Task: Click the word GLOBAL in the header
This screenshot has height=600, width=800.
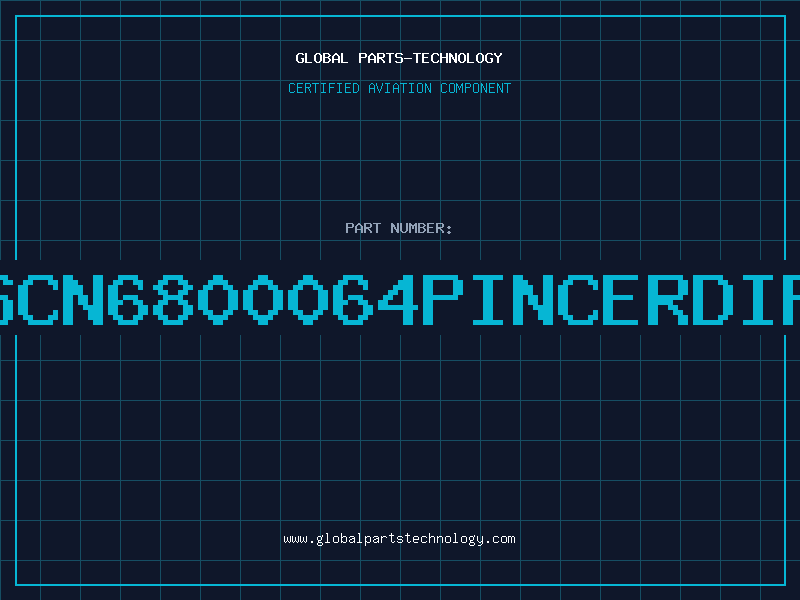Action: tap(321, 58)
